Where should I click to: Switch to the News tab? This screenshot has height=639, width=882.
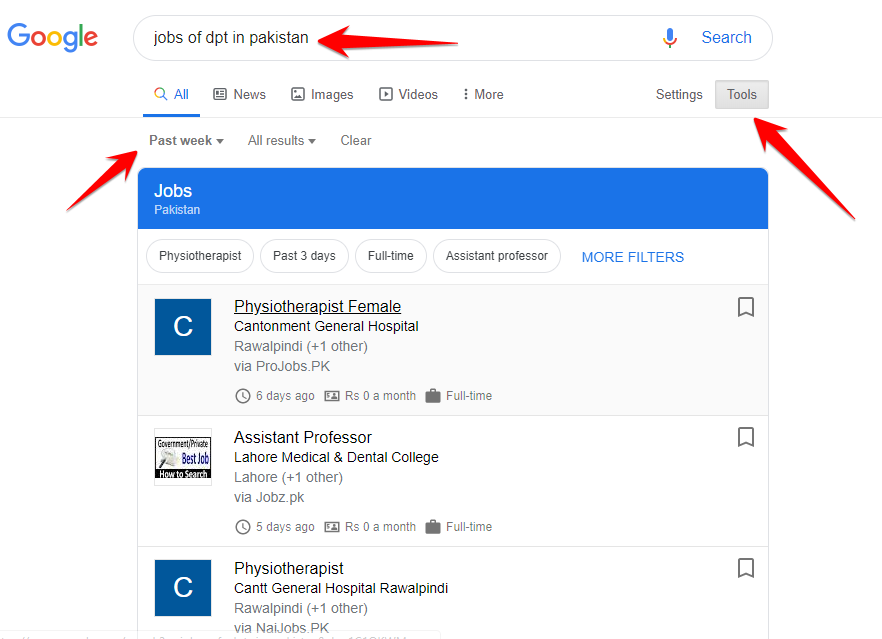click(x=239, y=94)
